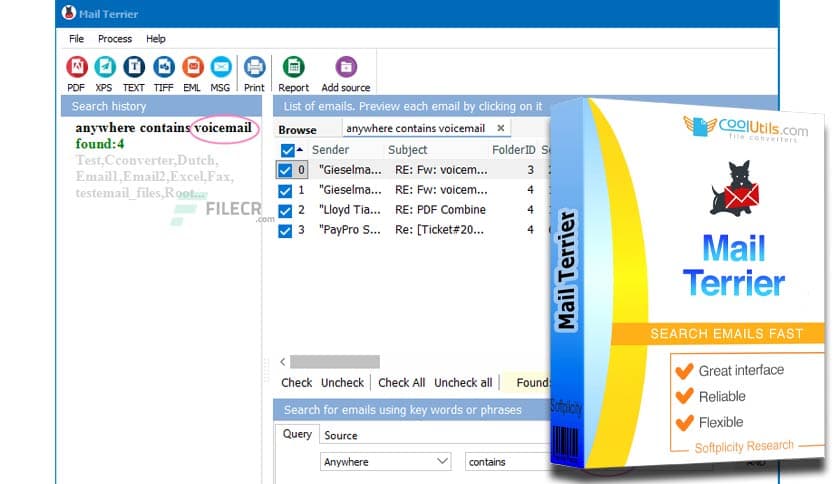Image resolution: width=836 pixels, height=484 pixels.
Task: Click the Uncheck all button
Action: click(x=463, y=383)
